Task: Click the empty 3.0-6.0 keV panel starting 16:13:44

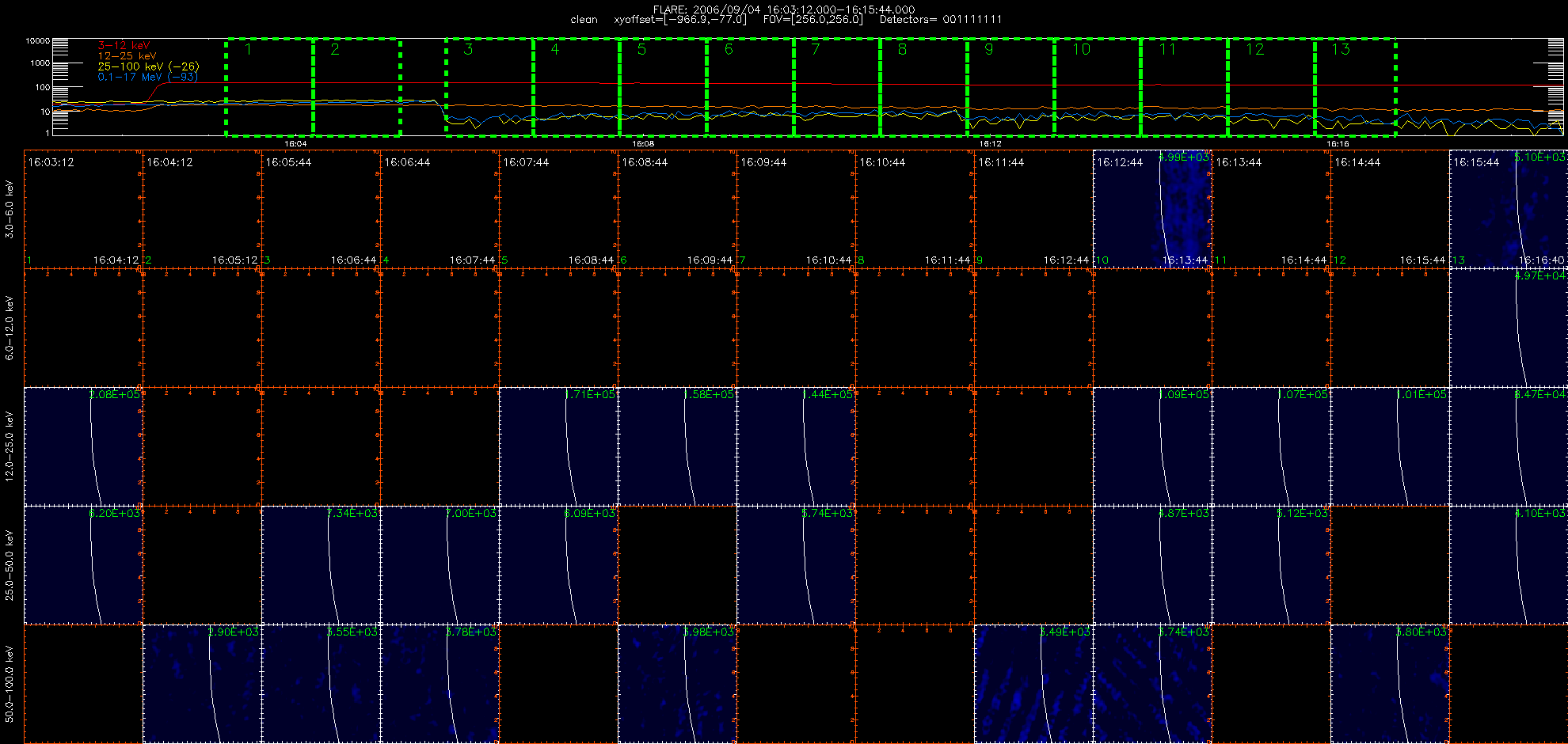Action: (x=1271, y=209)
